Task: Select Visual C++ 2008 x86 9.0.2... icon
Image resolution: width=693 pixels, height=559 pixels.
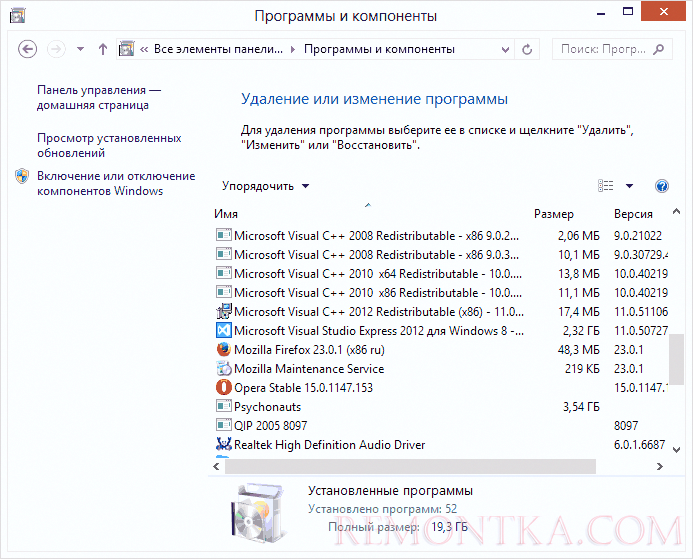Action: click(224, 235)
